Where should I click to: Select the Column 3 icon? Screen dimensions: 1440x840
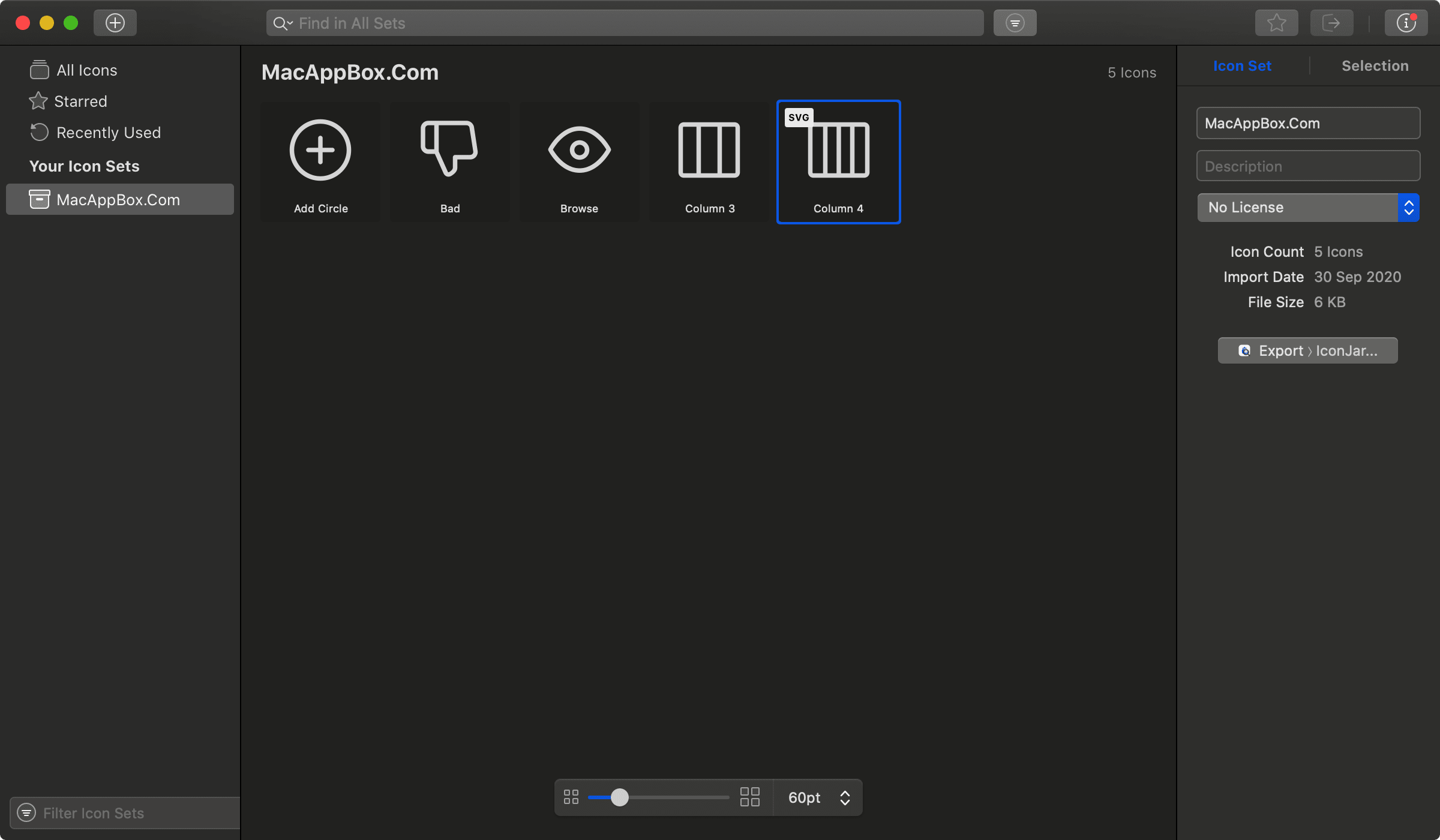click(x=709, y=162)
